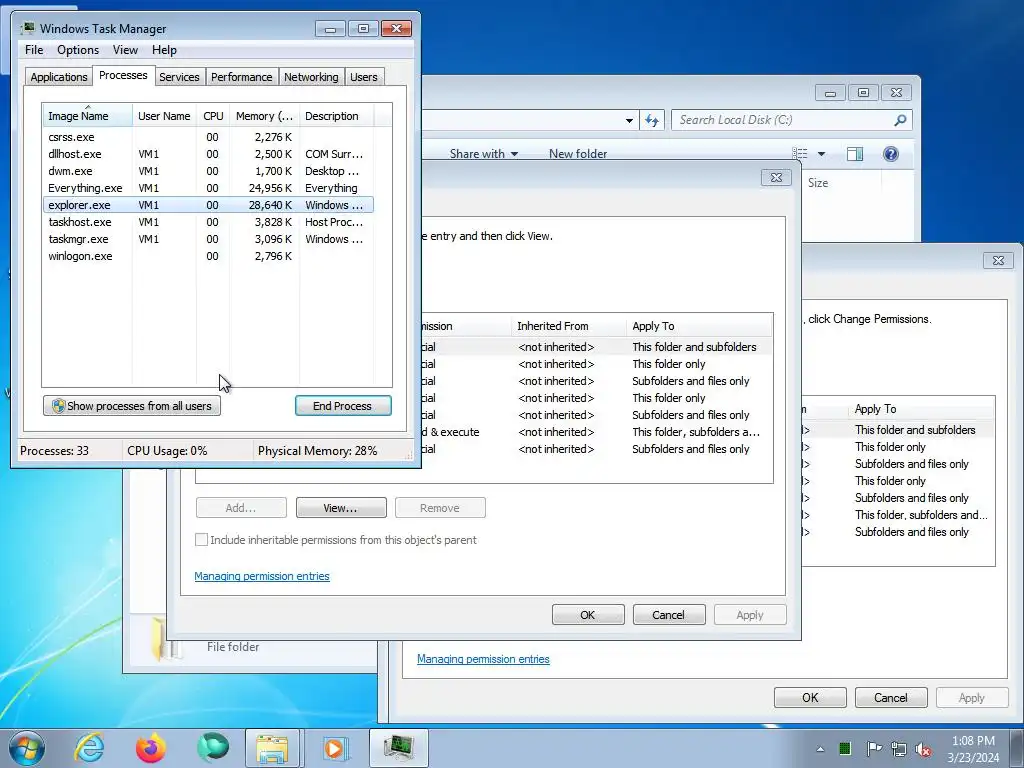Switch to the Networking tab
The height and width of the screenshot is (768, 1024).
tap(311, 76)
